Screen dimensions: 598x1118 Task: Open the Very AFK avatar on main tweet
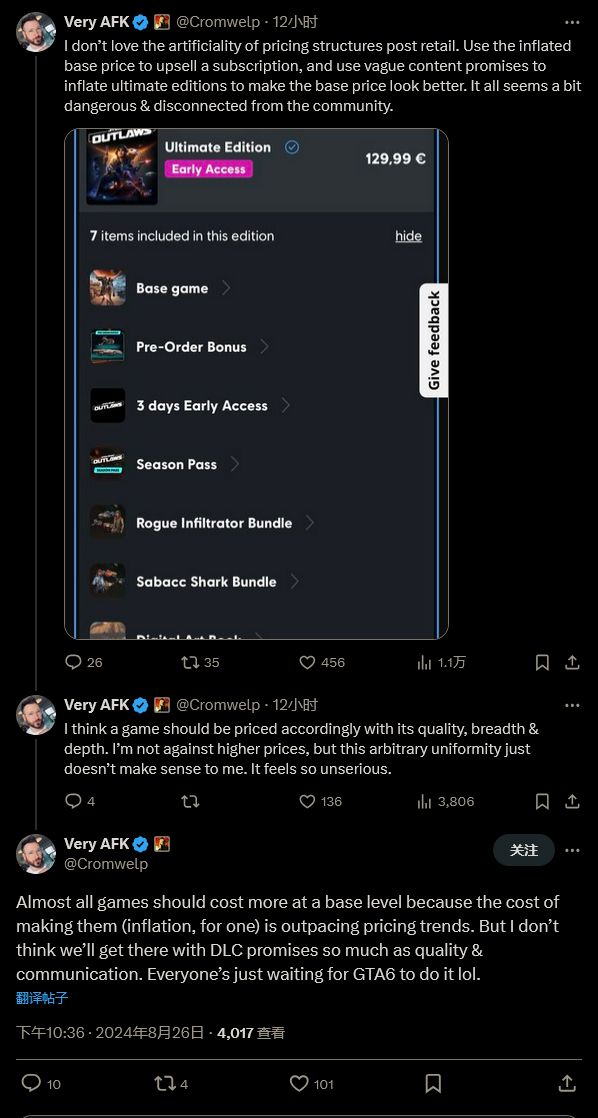(x=36, y=853)
